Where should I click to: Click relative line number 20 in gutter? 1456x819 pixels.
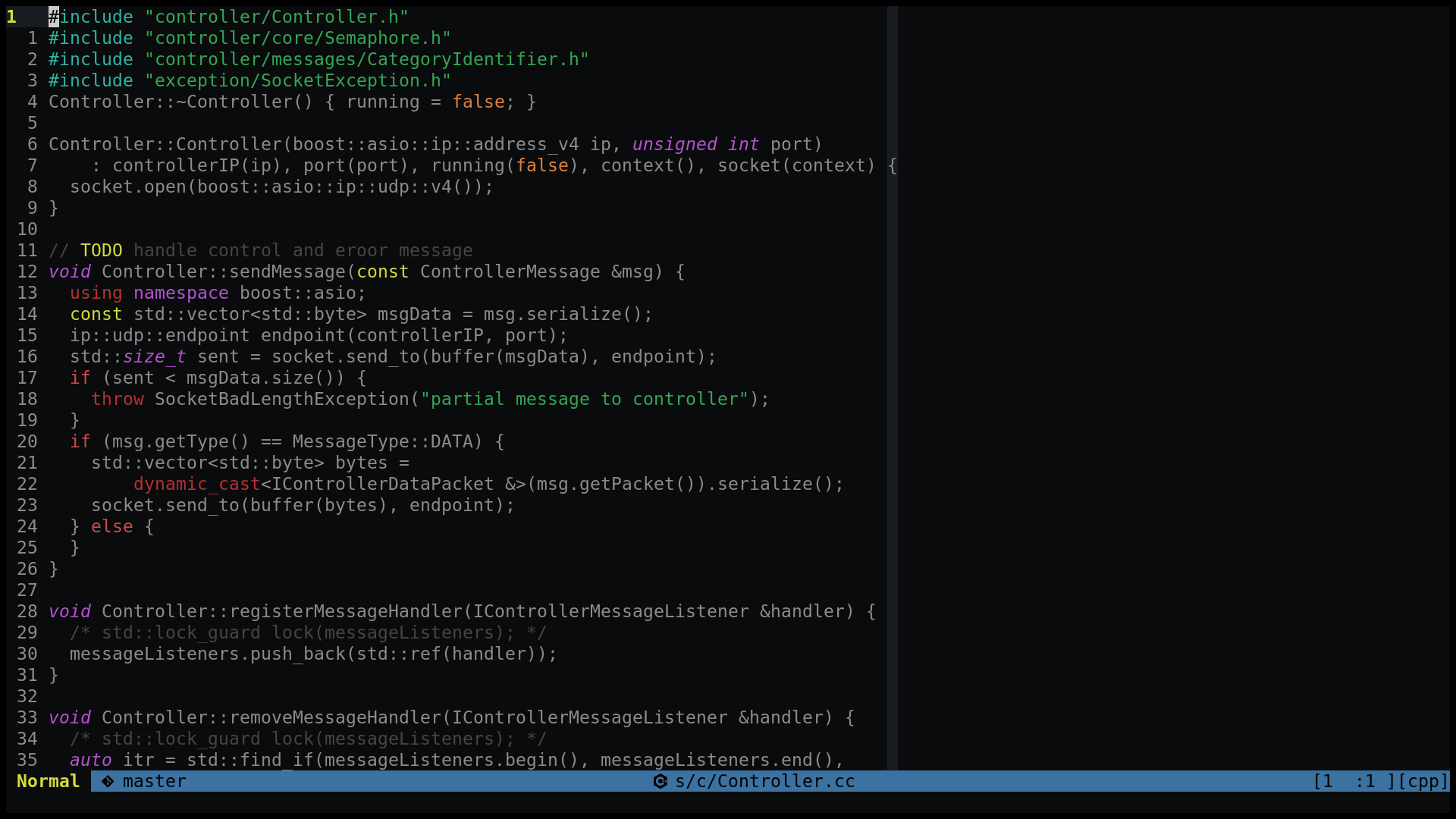[27, 441]
